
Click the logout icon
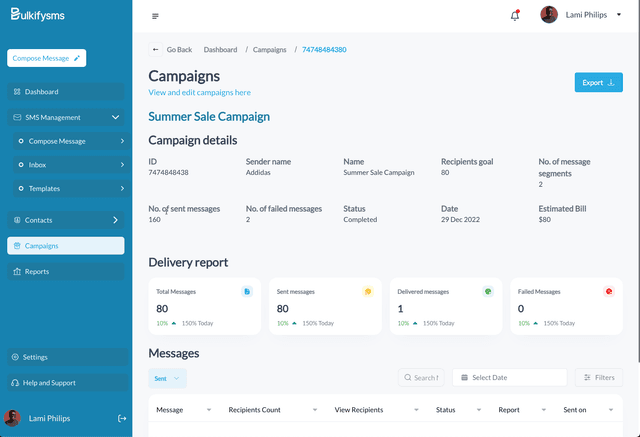click(122, 418)
